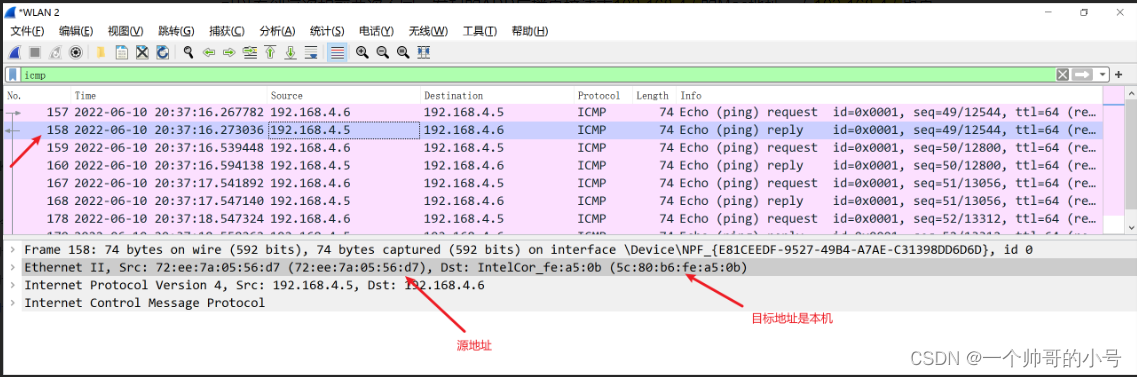Screen dimensions: 1137x377
Task: Sort by the Info column header
Action: click(x=890, y=96)
